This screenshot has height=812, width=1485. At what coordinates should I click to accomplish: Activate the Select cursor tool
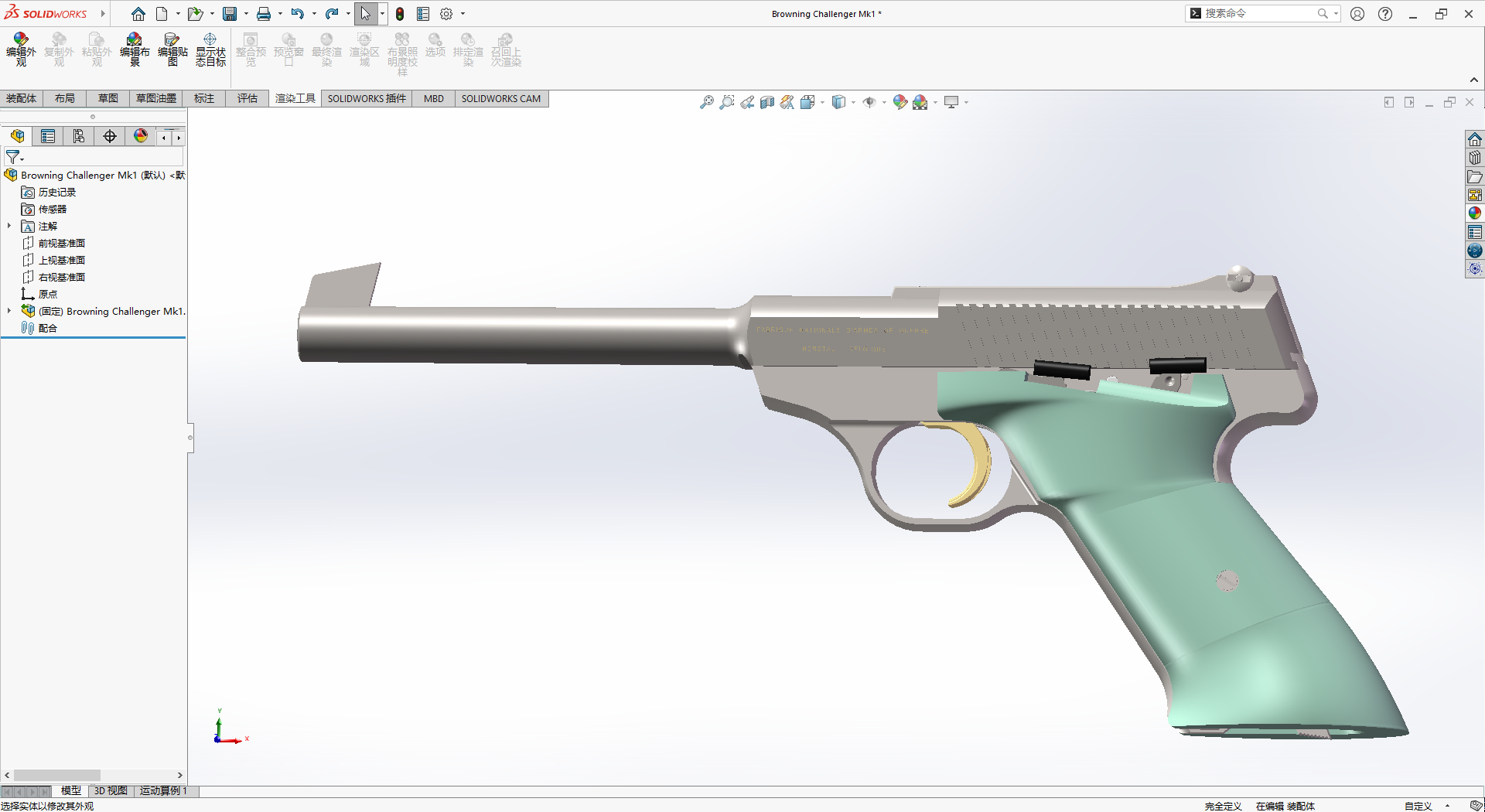pyautogui.click(x=365, y=14)
